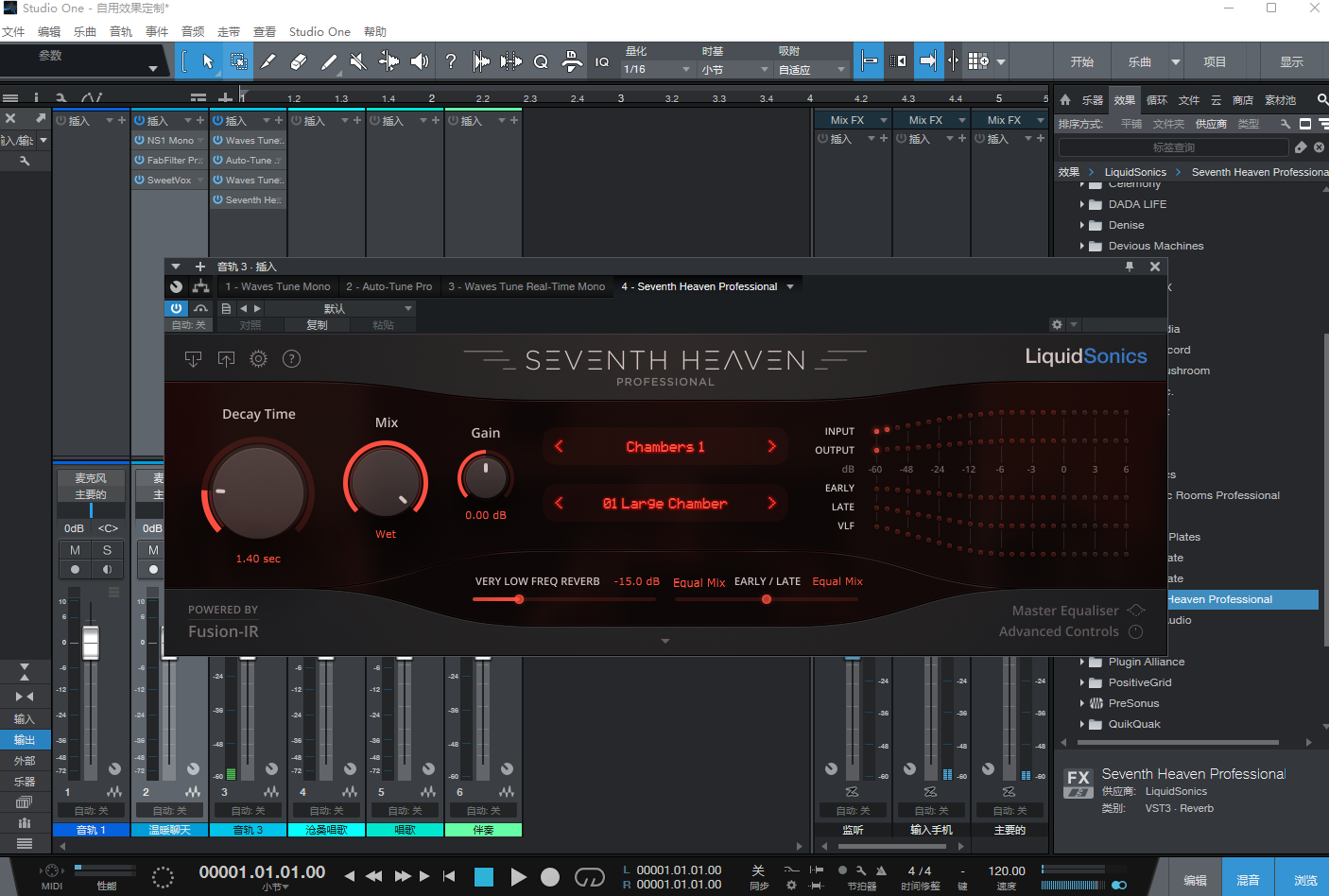The width and height of the screenshot is (1329, 896).
Task: Click the 混音 button at bottom right
Action: (x=1248, y=880)
